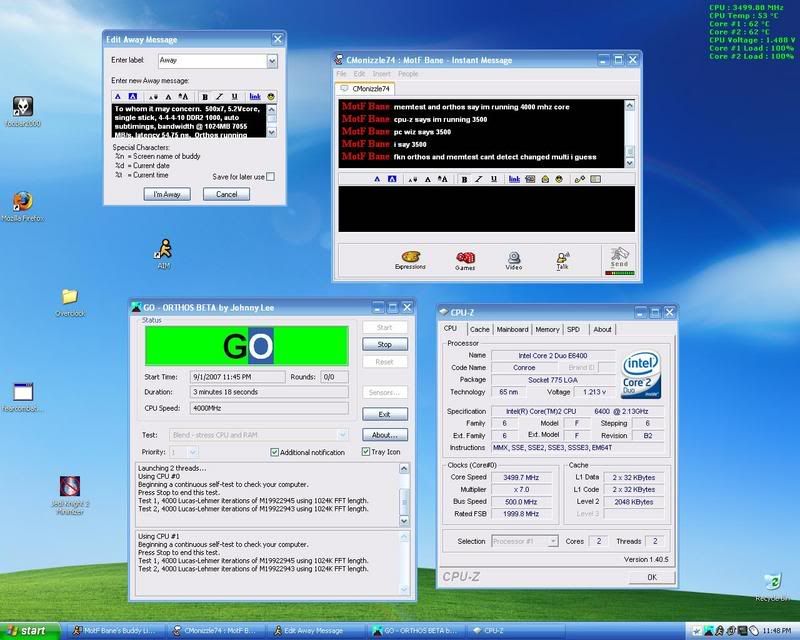Image resolution: width=800 pixels, height=640 pixels.
Task: Switch to the CPU tab in CPU-Z
Action: 451,329
